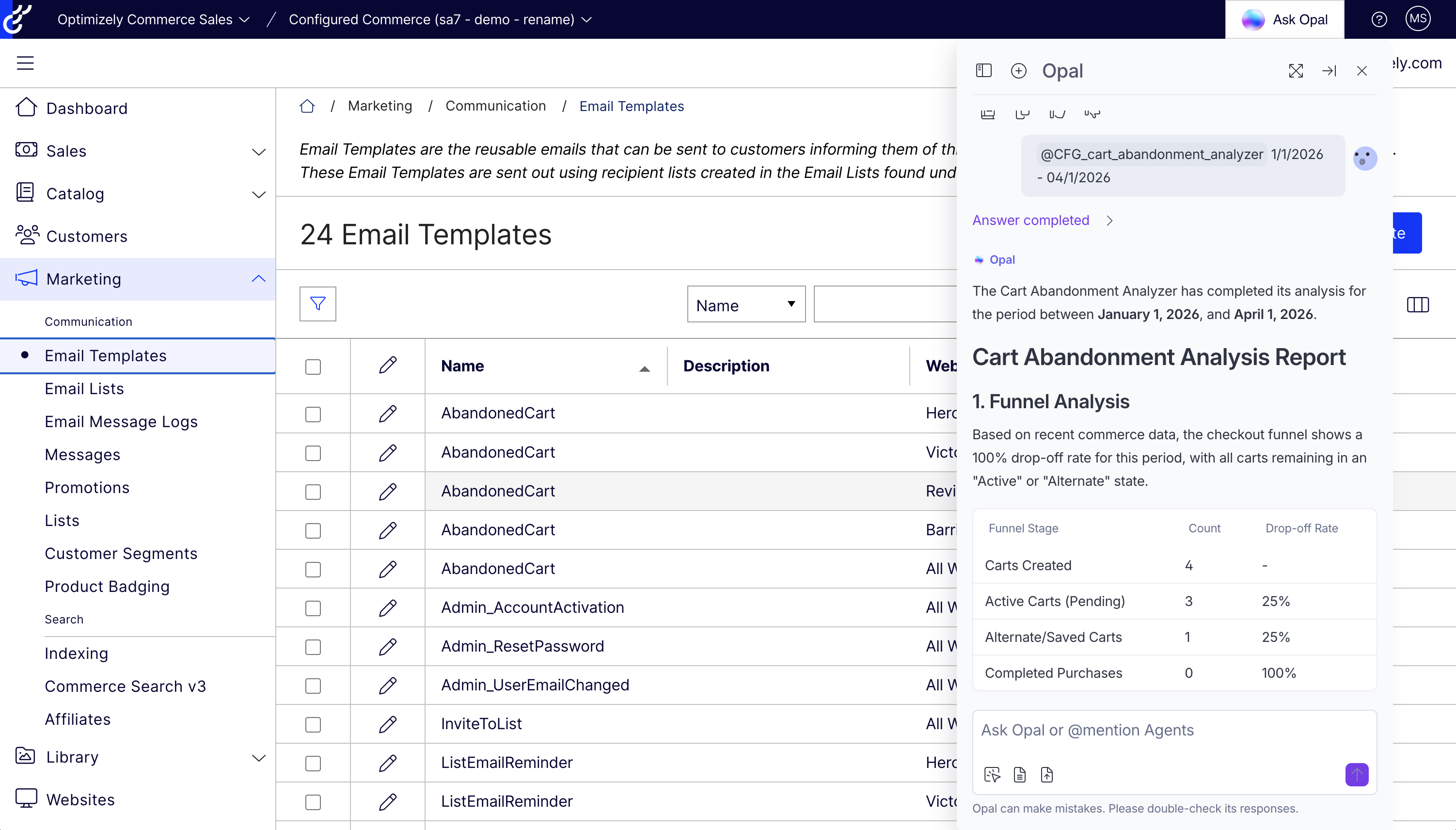This screenshot has height=830, width=1456.
Task: Toggle the Opal sidebar panel icon
Action: (983, 71)
